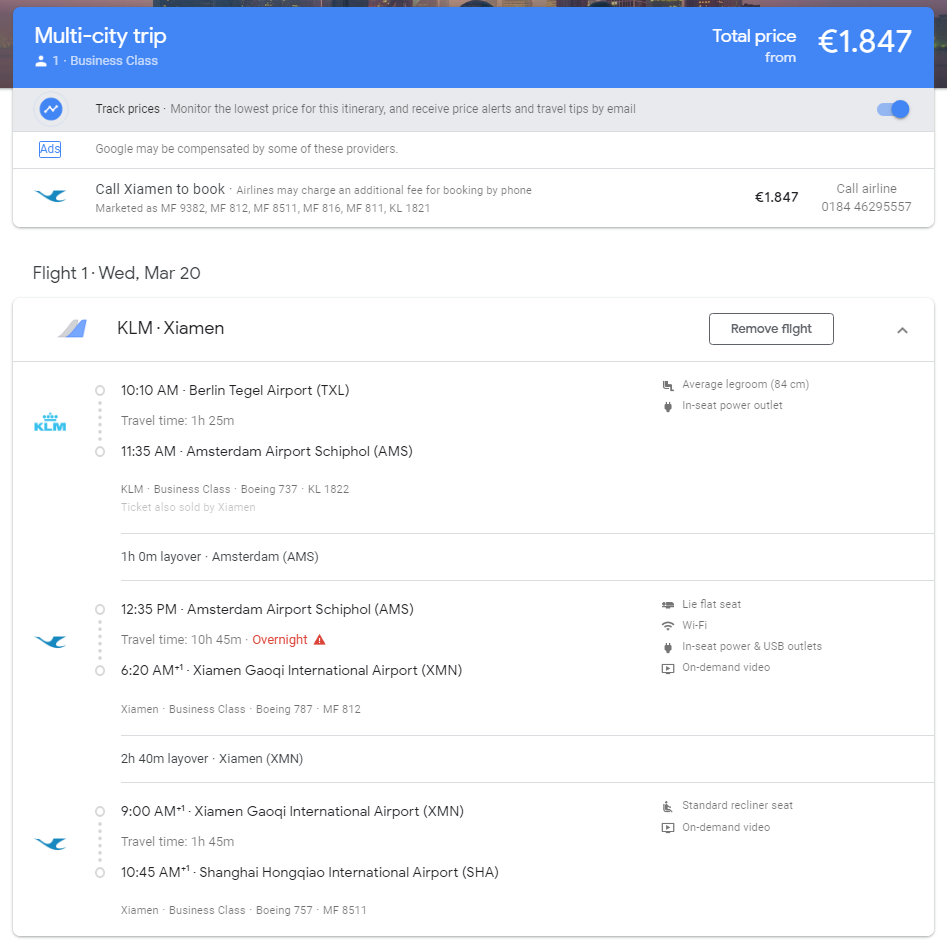Click the track prices chart icon
Screen dimensions: 947x947
coord(51,109)
